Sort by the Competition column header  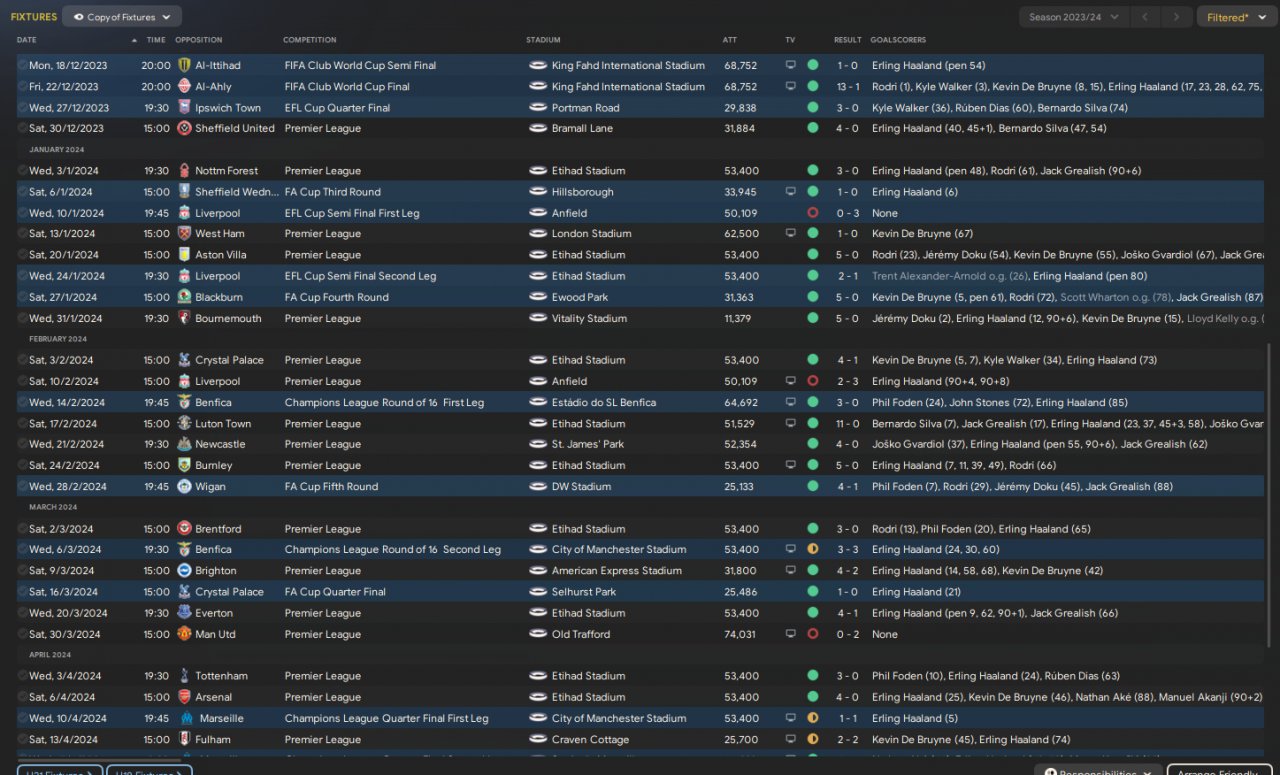pos(310,40)
